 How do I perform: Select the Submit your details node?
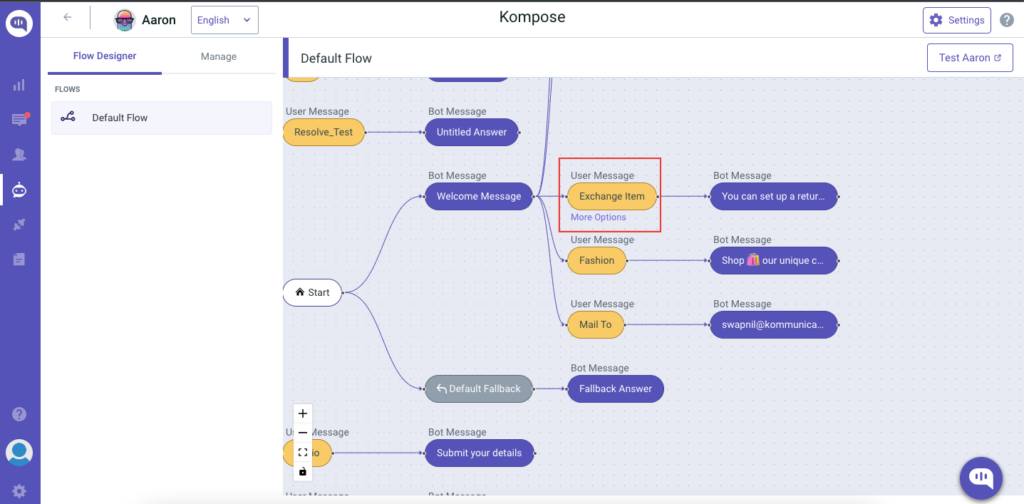479,452
